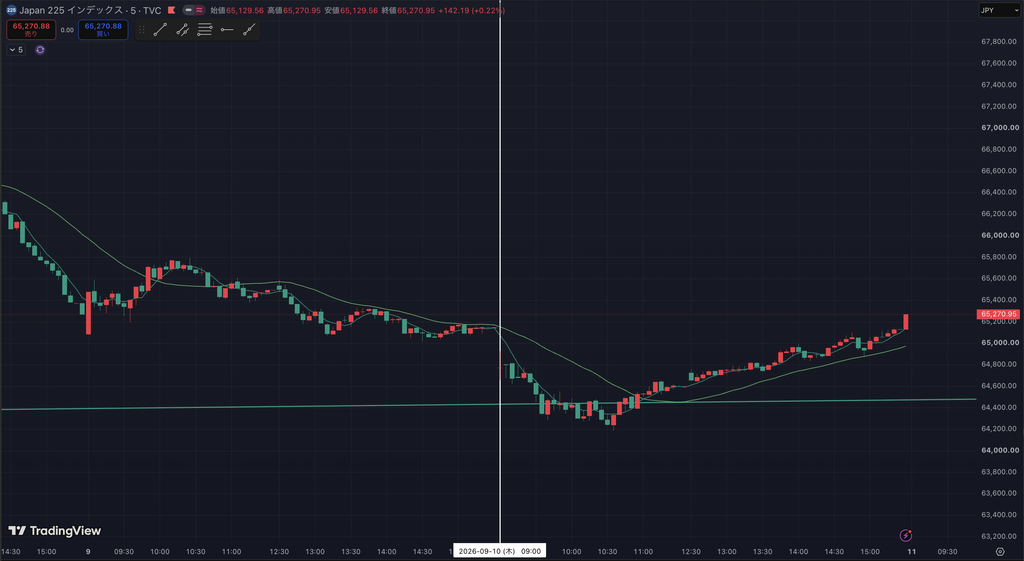Screen dimensions: 1024x561
Task: Open the Japan 225 symbol title
Action: 90,10
